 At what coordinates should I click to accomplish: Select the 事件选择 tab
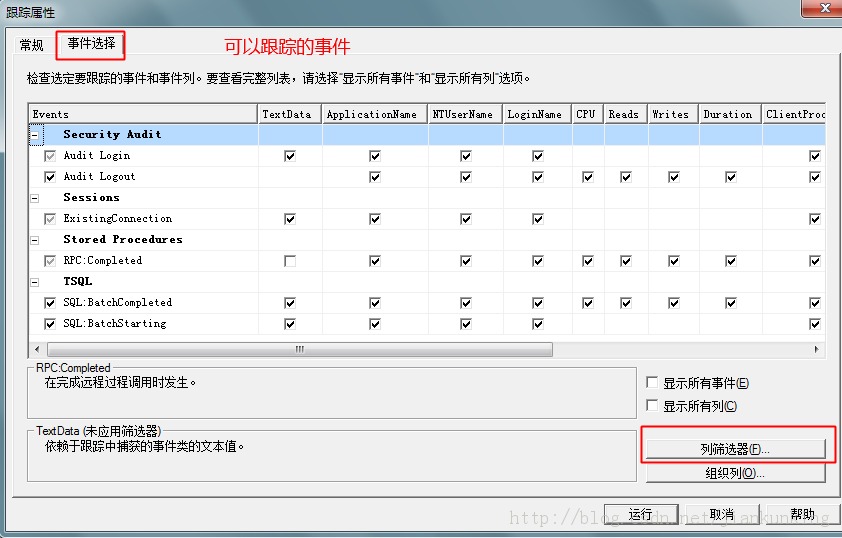point(91,44)
